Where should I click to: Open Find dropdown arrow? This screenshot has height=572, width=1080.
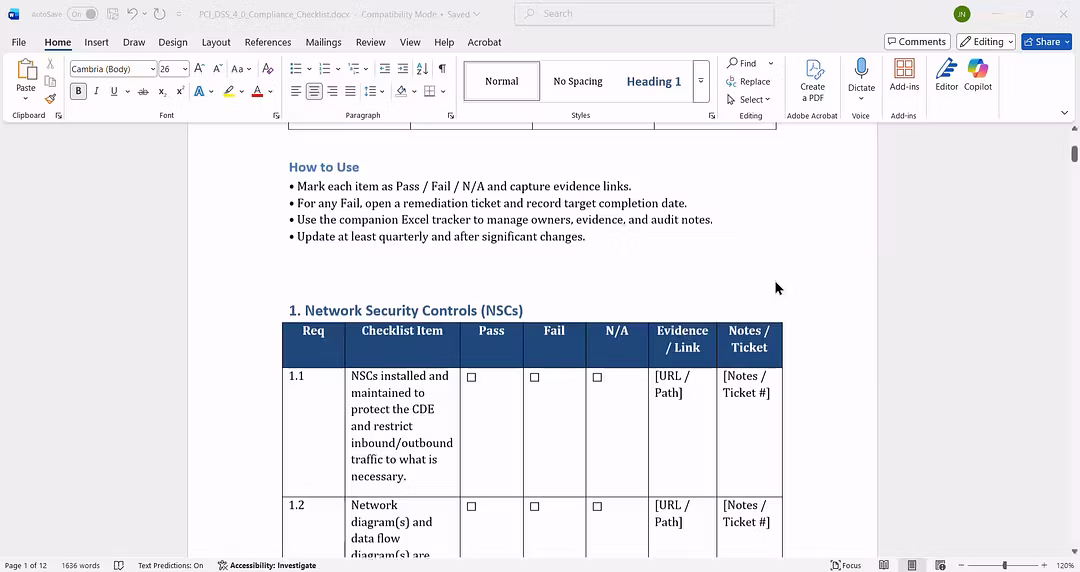point(771,63)
